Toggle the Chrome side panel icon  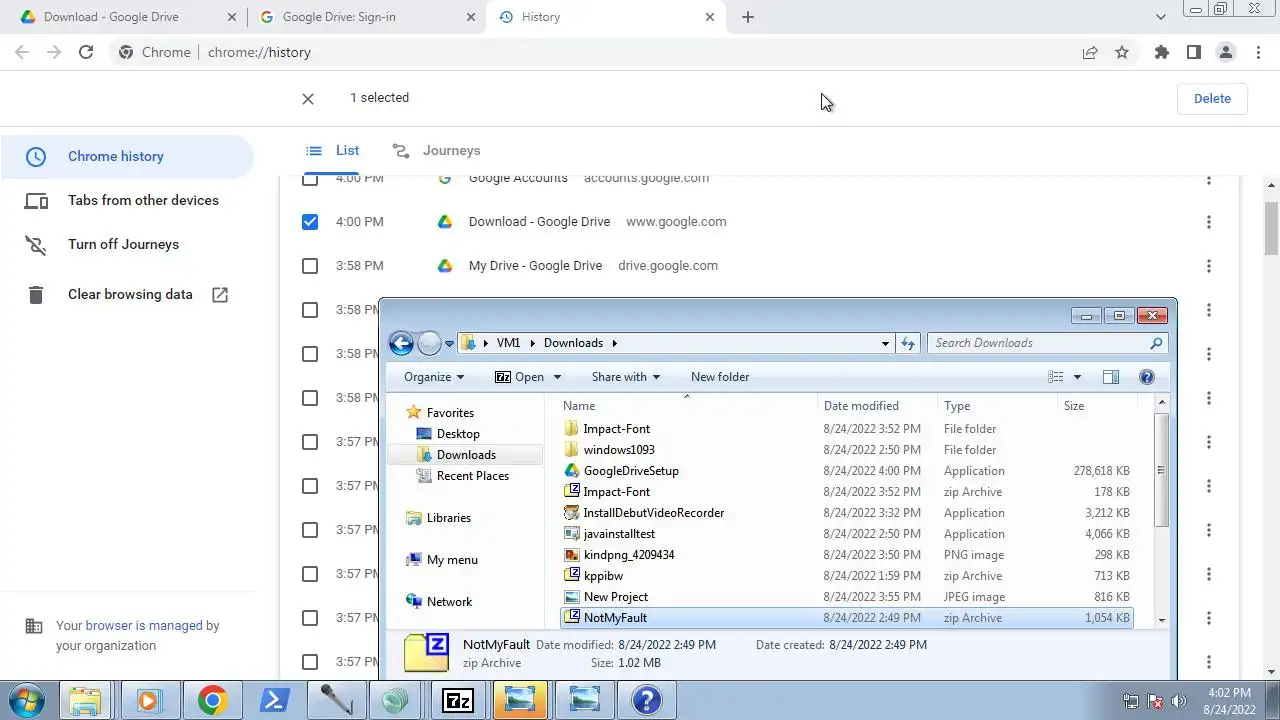(x=1193, y=52)
